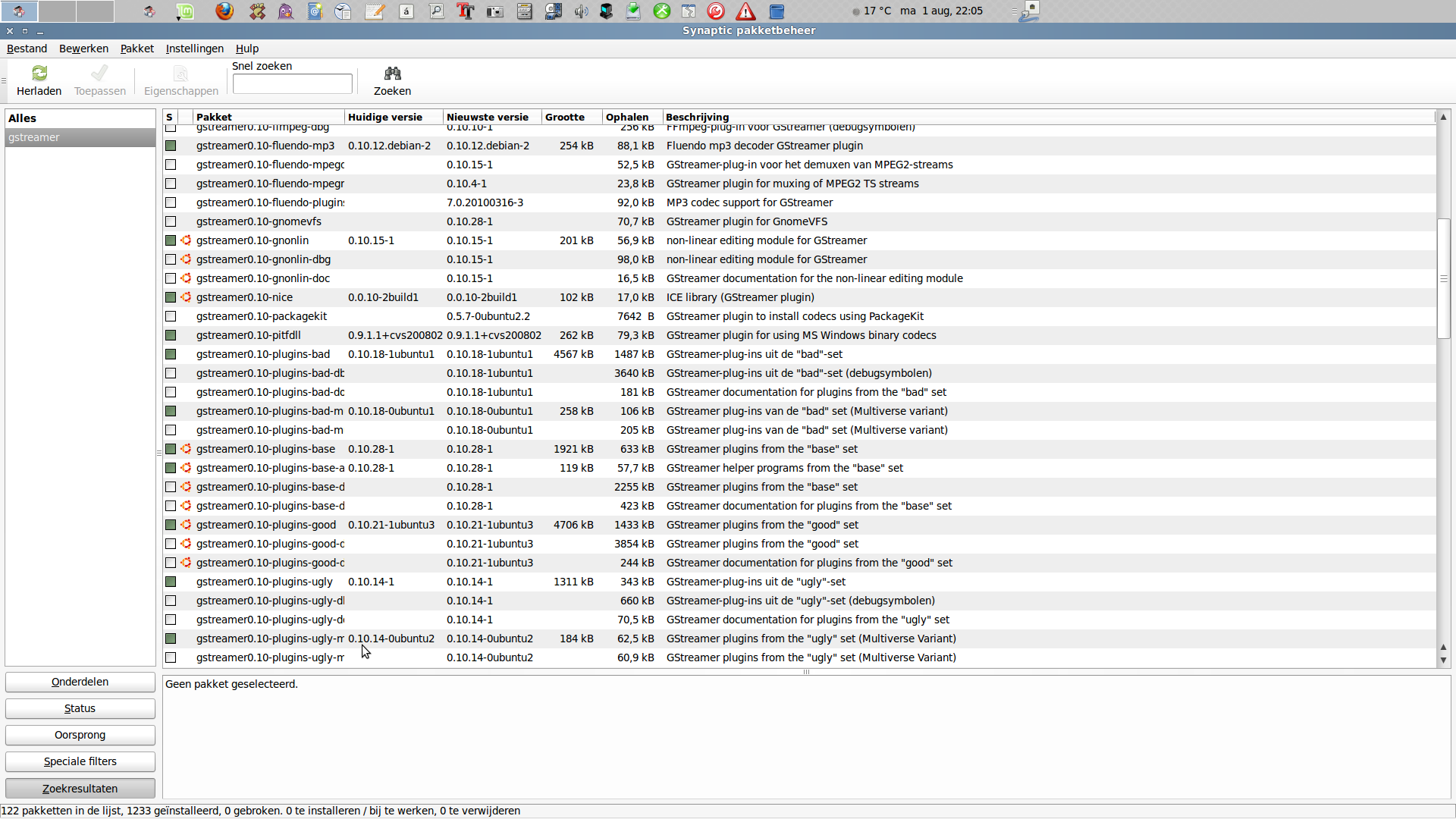Click the green download arrow panel icon
The image size is (1456, 819).
point(633,11)
